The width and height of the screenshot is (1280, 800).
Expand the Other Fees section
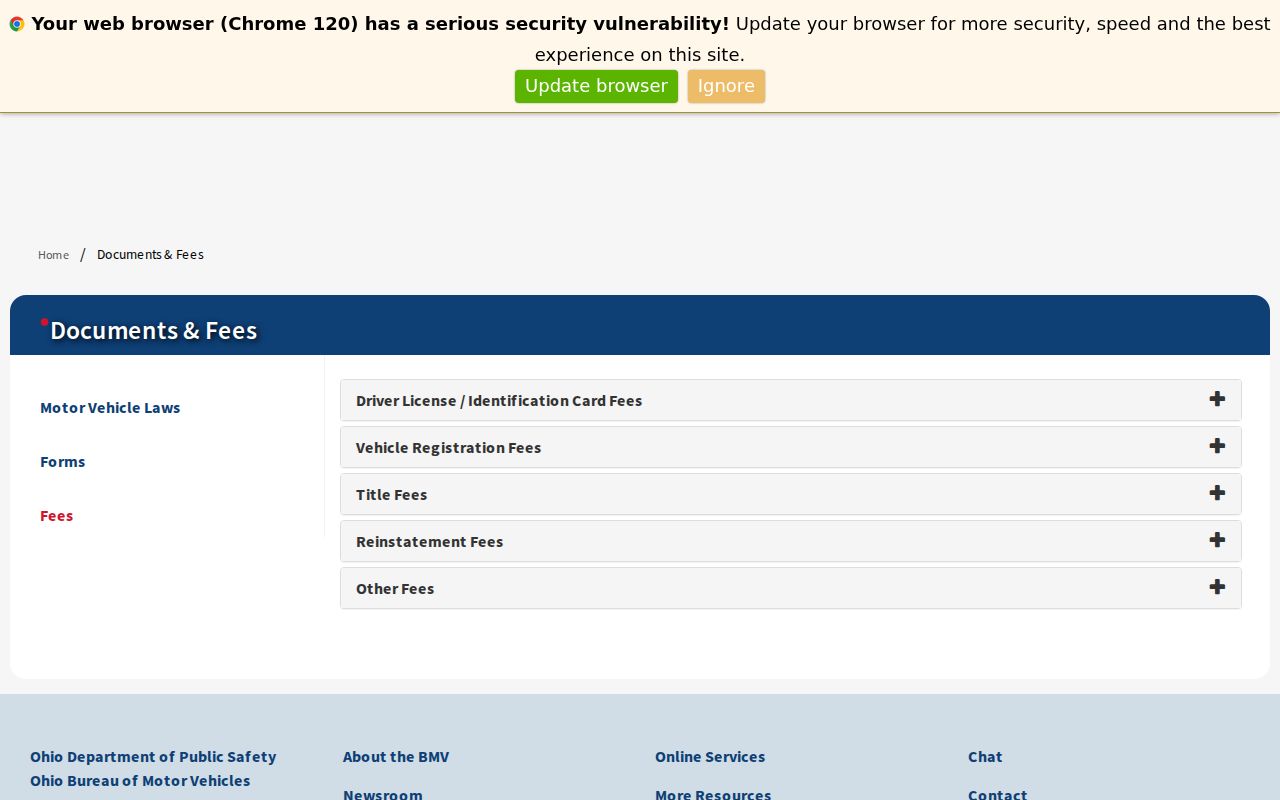[x=791, y=588]
